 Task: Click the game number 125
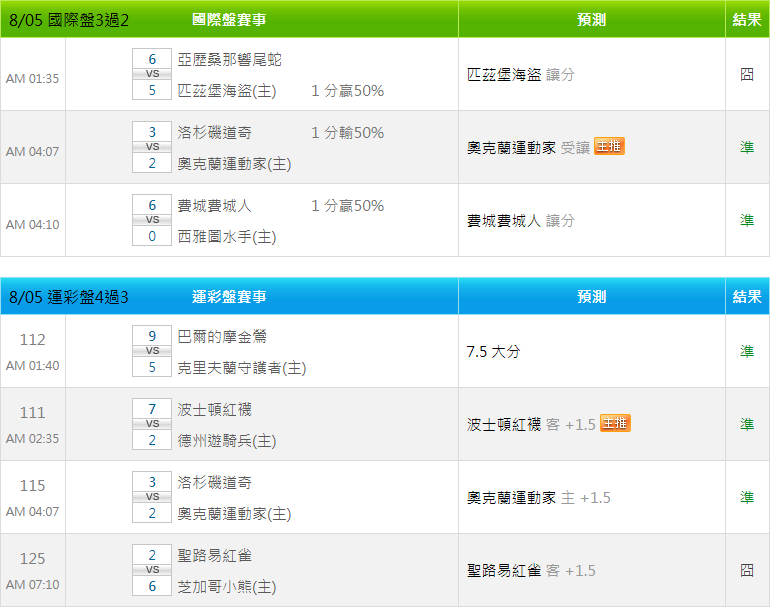[32, 559]
